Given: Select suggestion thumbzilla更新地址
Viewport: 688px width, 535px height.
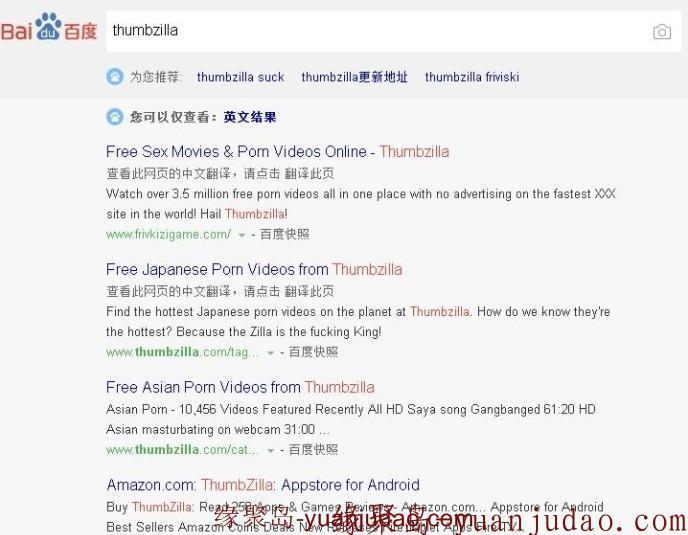Looking at the screenshot, I should 354,77.
